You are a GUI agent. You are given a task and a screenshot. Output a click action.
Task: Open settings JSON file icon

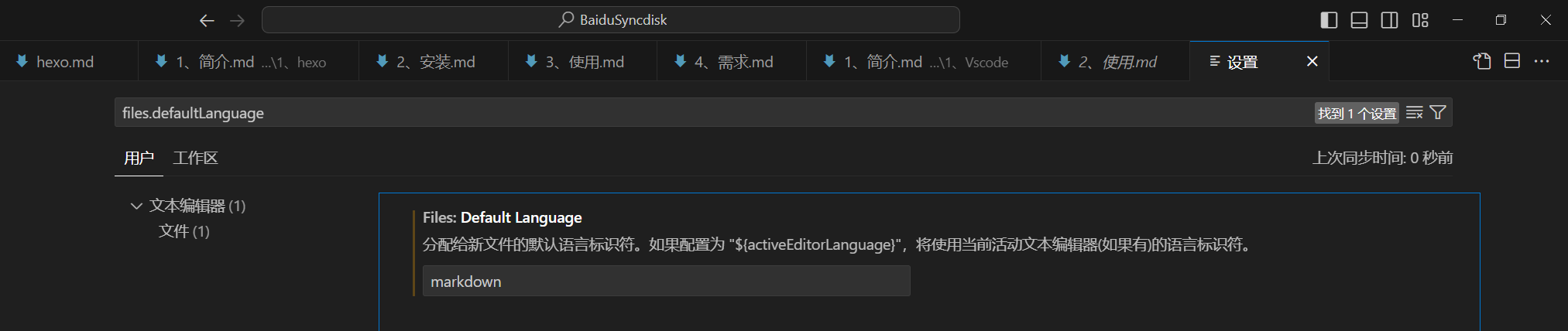point(1482,61)
